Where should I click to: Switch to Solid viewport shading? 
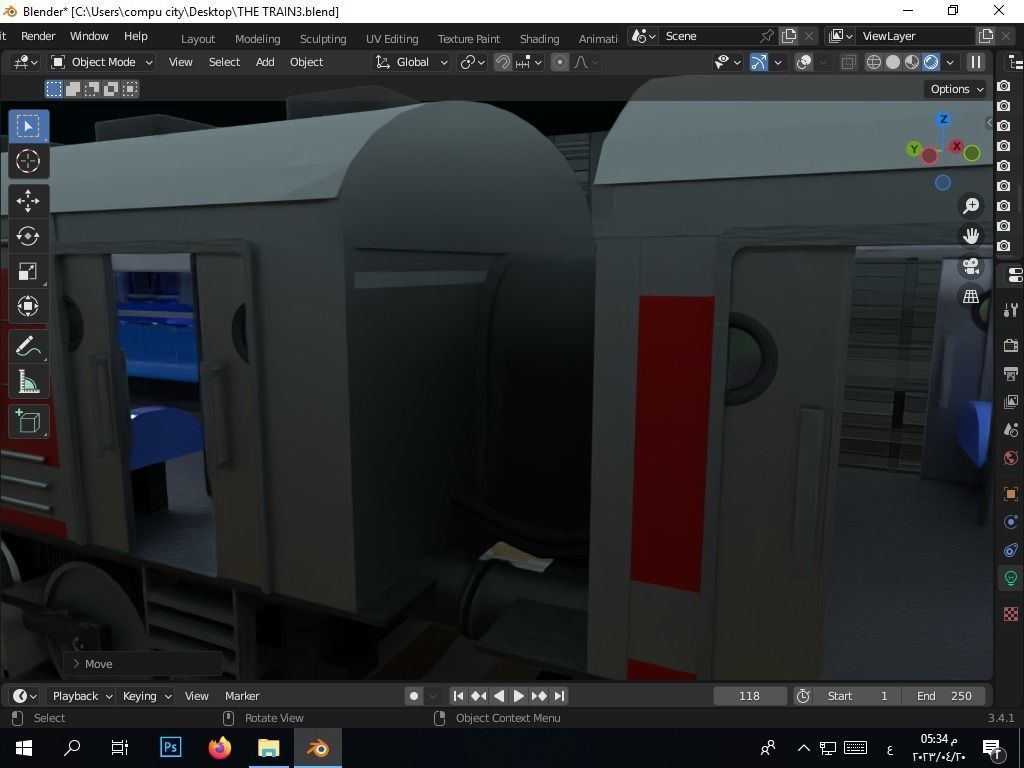click(x=893, y=62)
